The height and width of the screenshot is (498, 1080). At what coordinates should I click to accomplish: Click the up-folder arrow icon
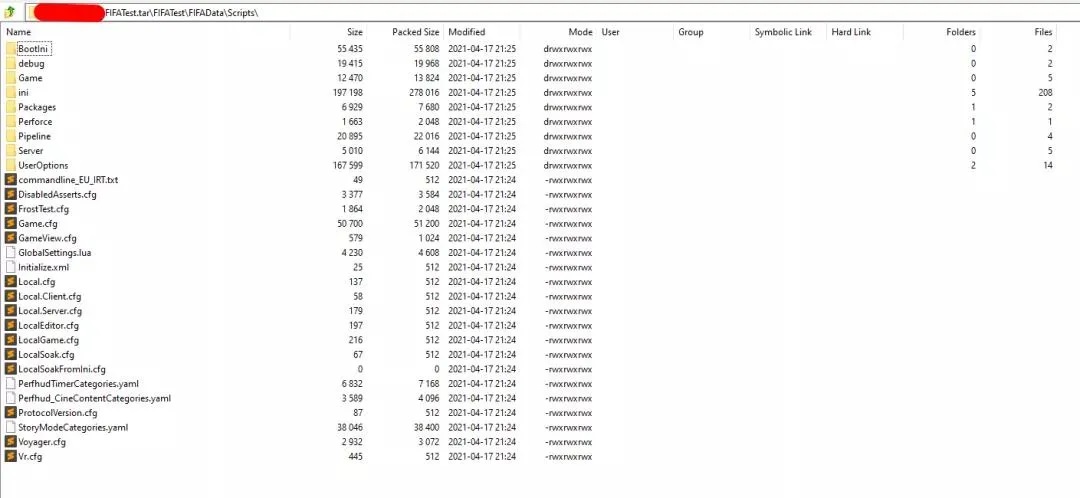point(10,12)
